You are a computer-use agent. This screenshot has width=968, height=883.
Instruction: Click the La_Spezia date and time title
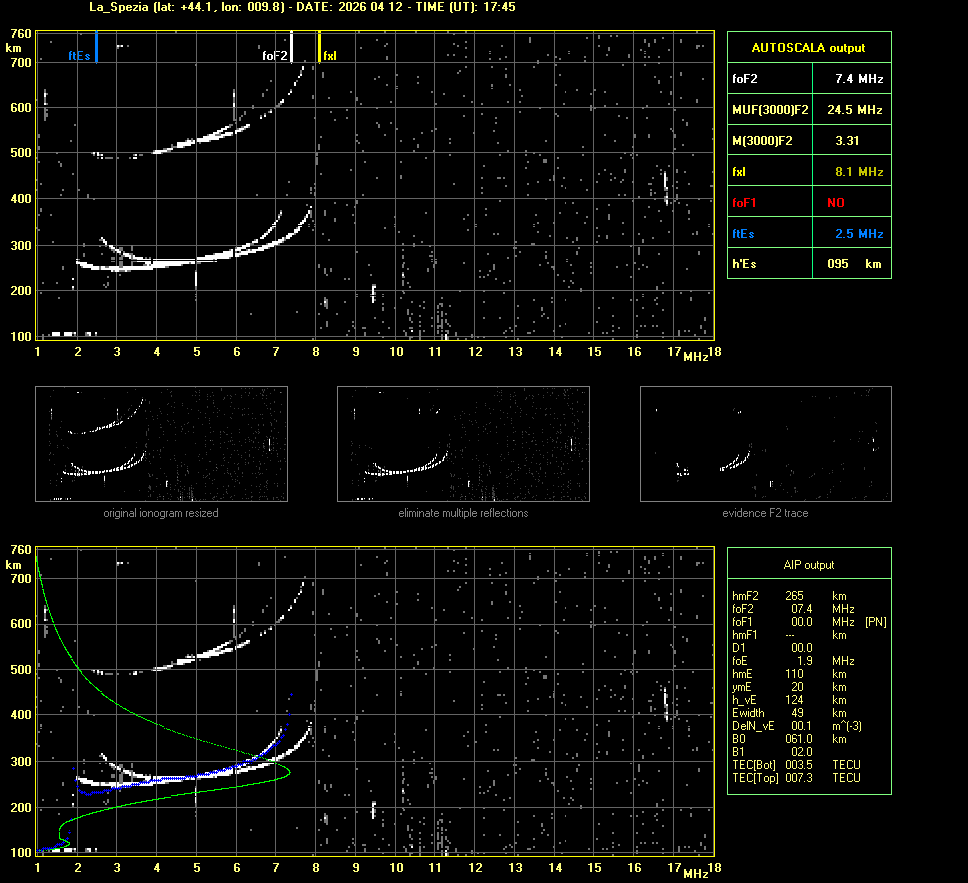click(x=288, y=7)
